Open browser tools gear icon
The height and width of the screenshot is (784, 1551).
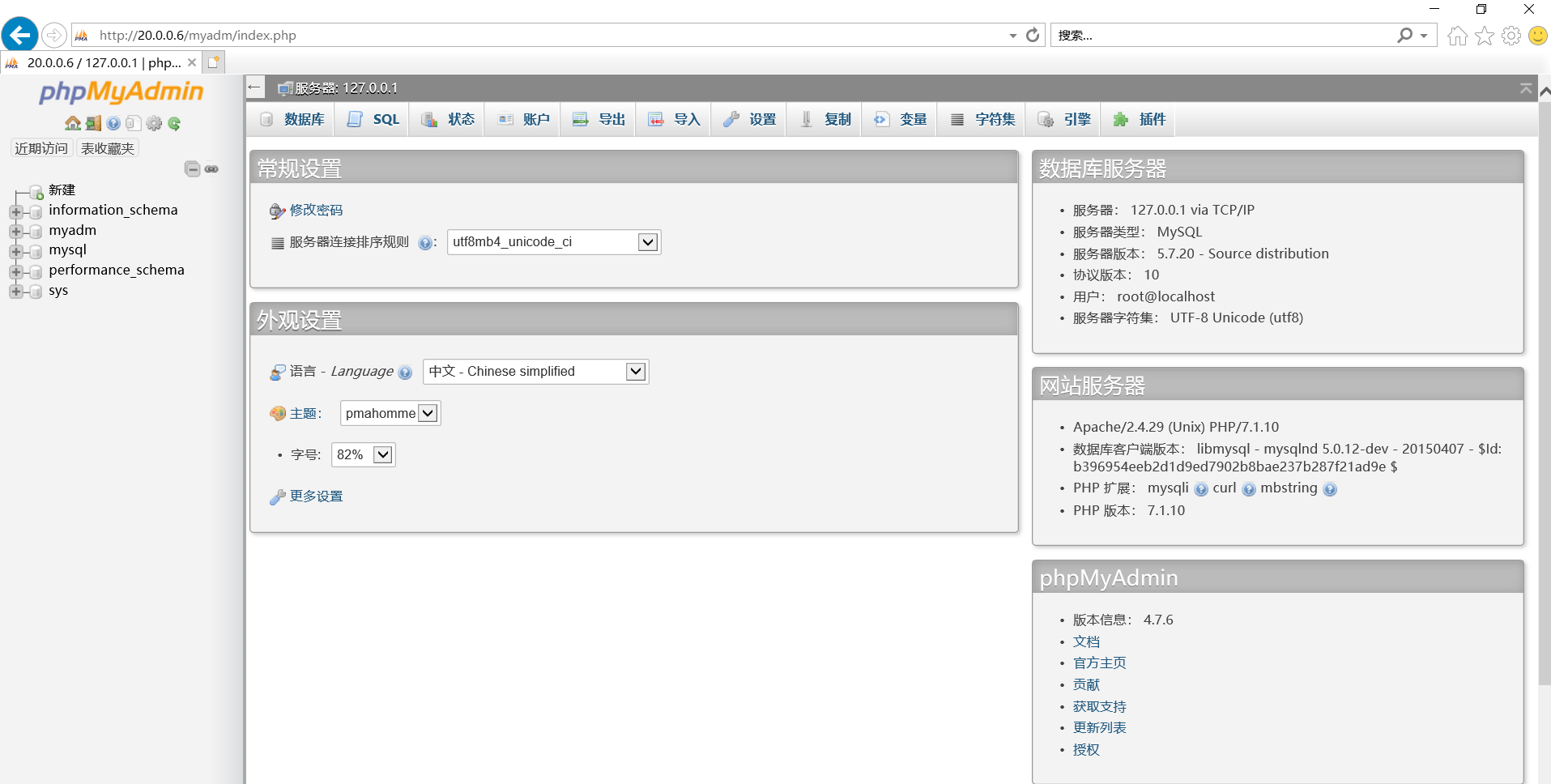[1511, 36]
